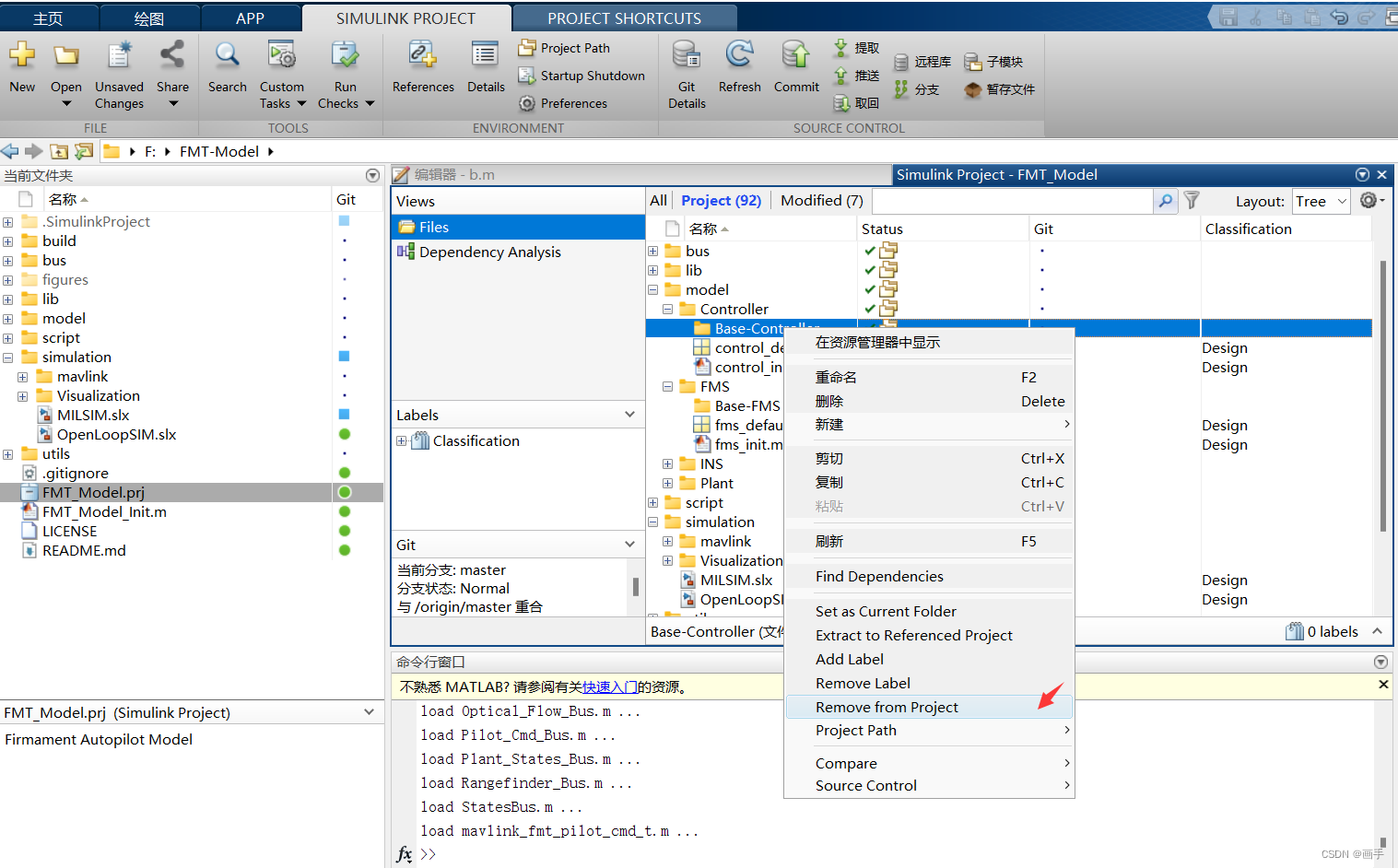The width and height of the screenshot is (1398, 868).
Task: Collapse the Controller folder node
Action: pos(667,310)
